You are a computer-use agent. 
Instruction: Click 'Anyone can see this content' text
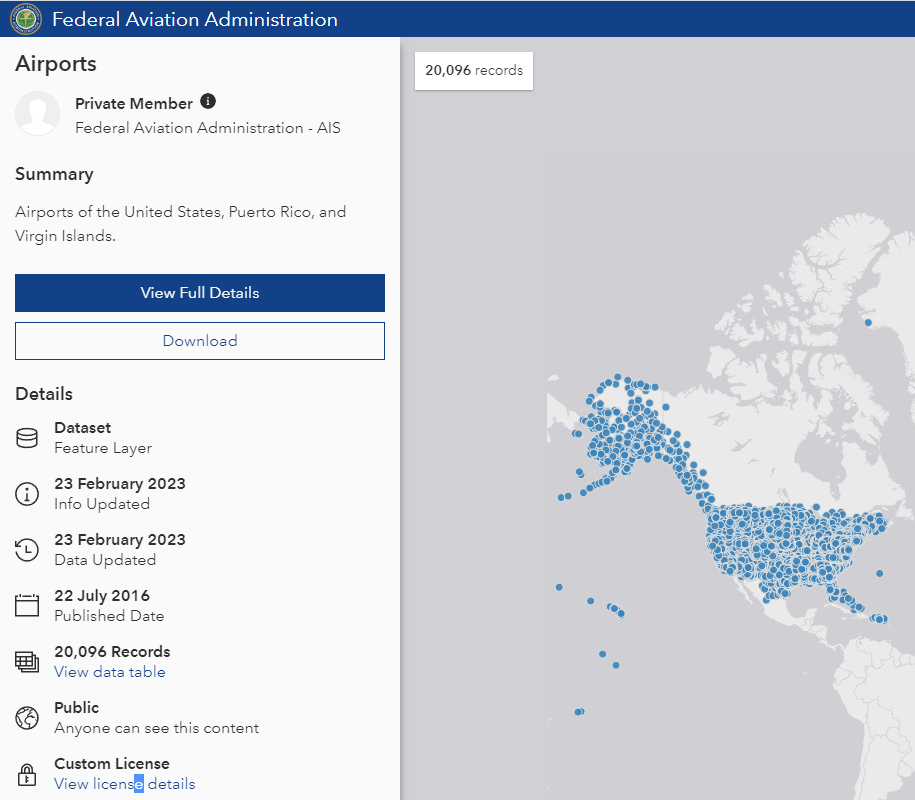click(156, 728)
